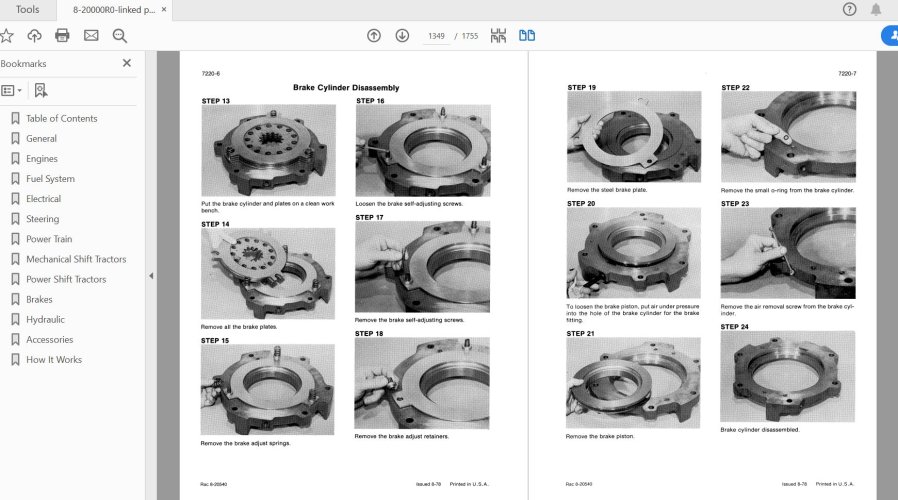This screenshot has width=898, height=500.
Task: Open bookmarks options dropdown menu
Action: (x=12, y=90)
